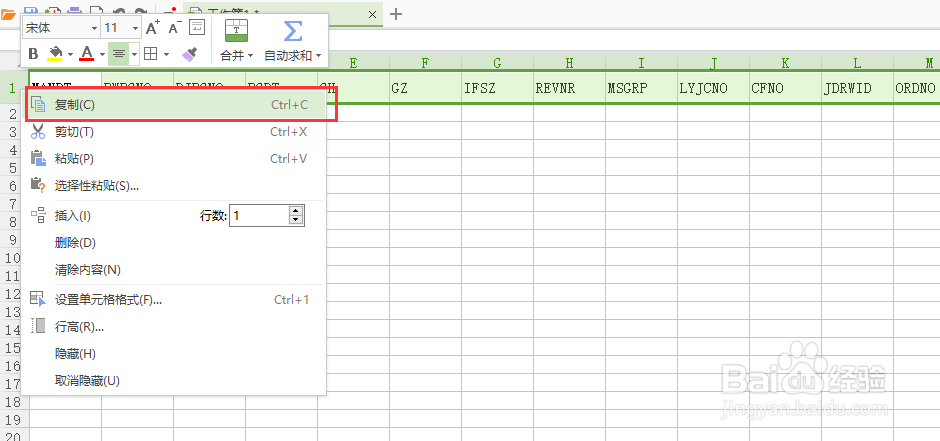The image size is (940, 441).
Task: Add a new document tab with plus
Action: click(396, 14)
